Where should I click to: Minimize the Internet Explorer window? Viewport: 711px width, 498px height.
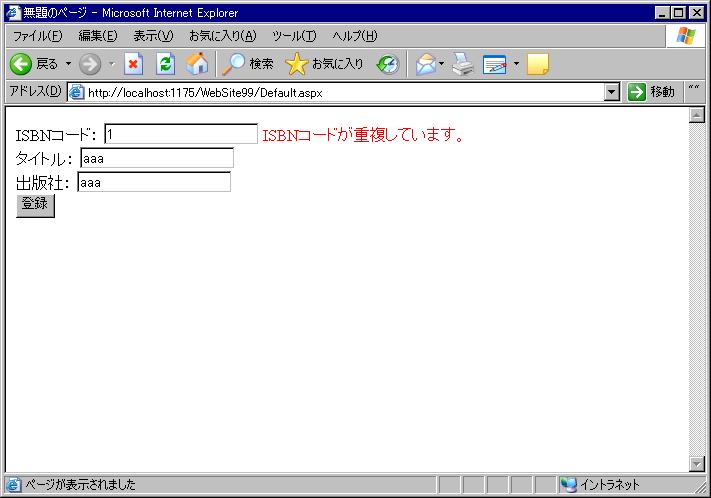coord(662,13)
